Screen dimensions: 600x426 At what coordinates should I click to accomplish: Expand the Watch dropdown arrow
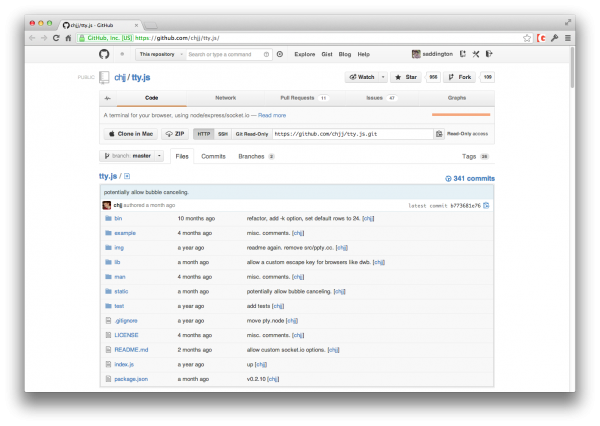(383, 77)
